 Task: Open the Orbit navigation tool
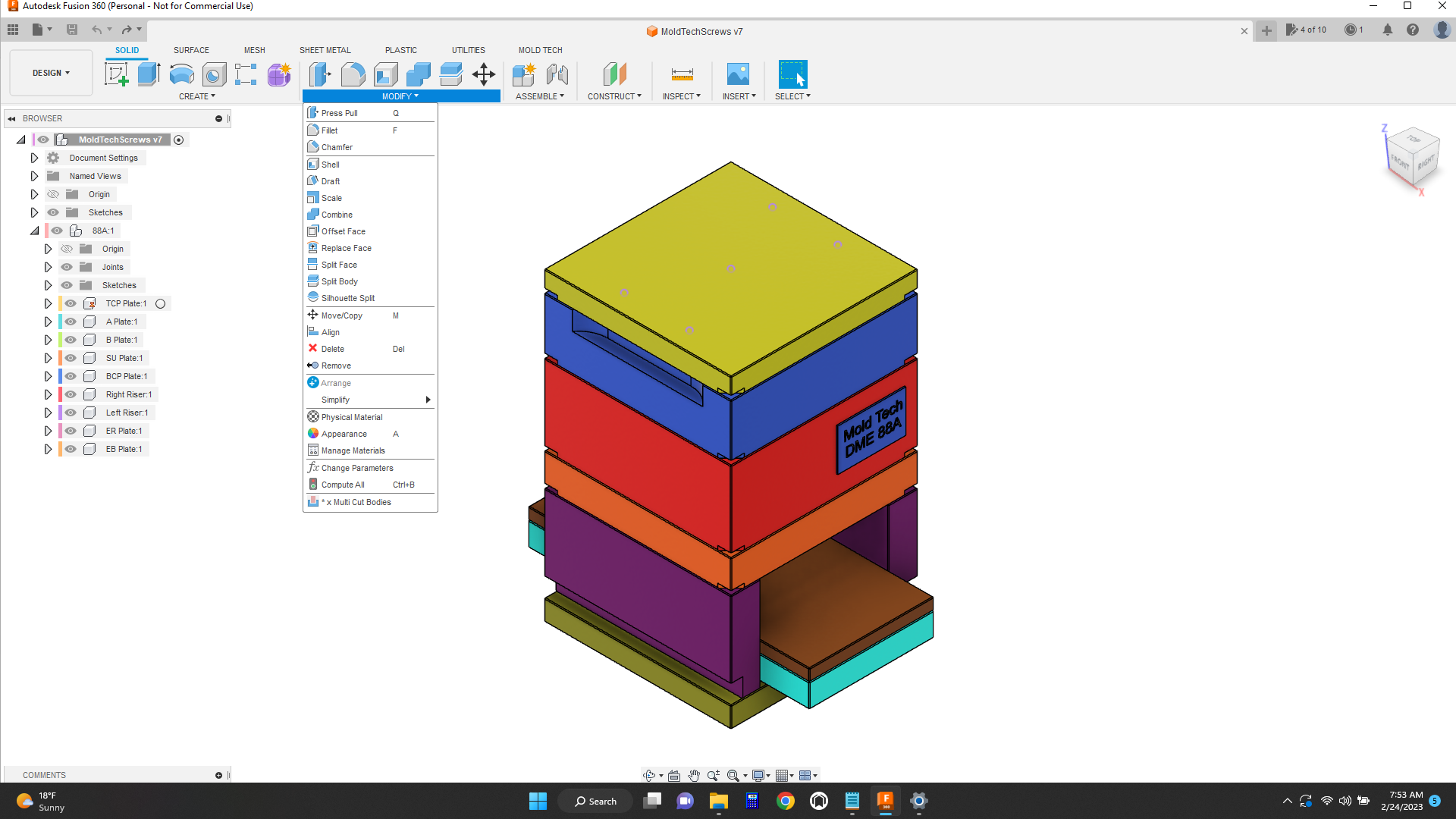pos(649,775)
